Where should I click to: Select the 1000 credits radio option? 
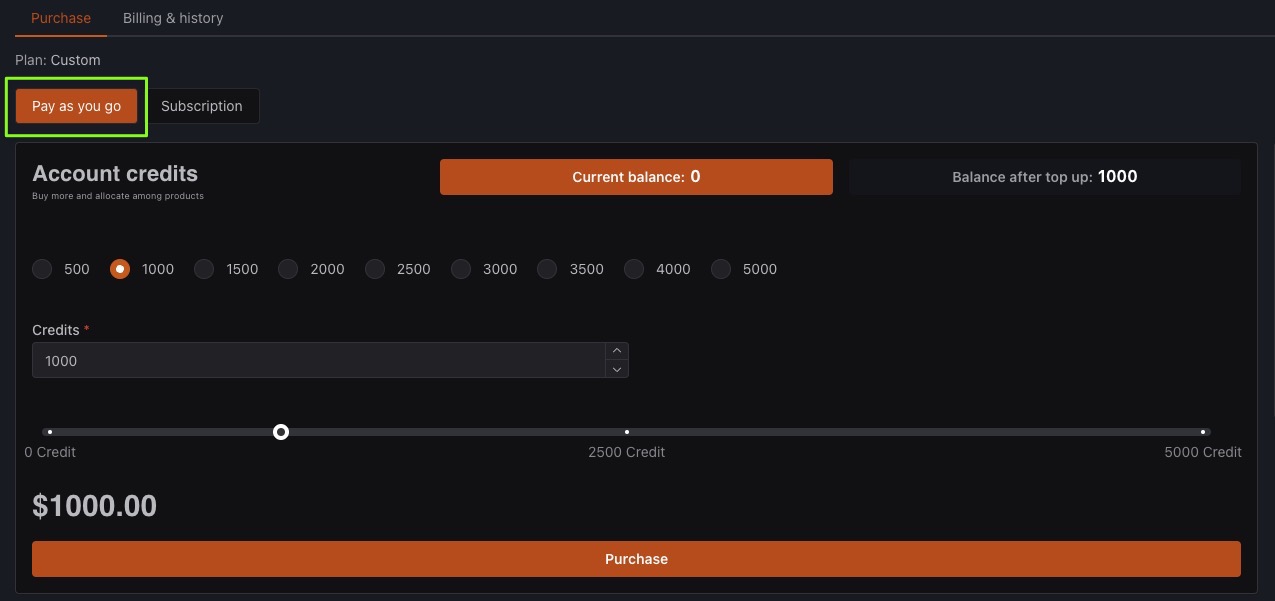pyautogui.click(x=120, y=269)
